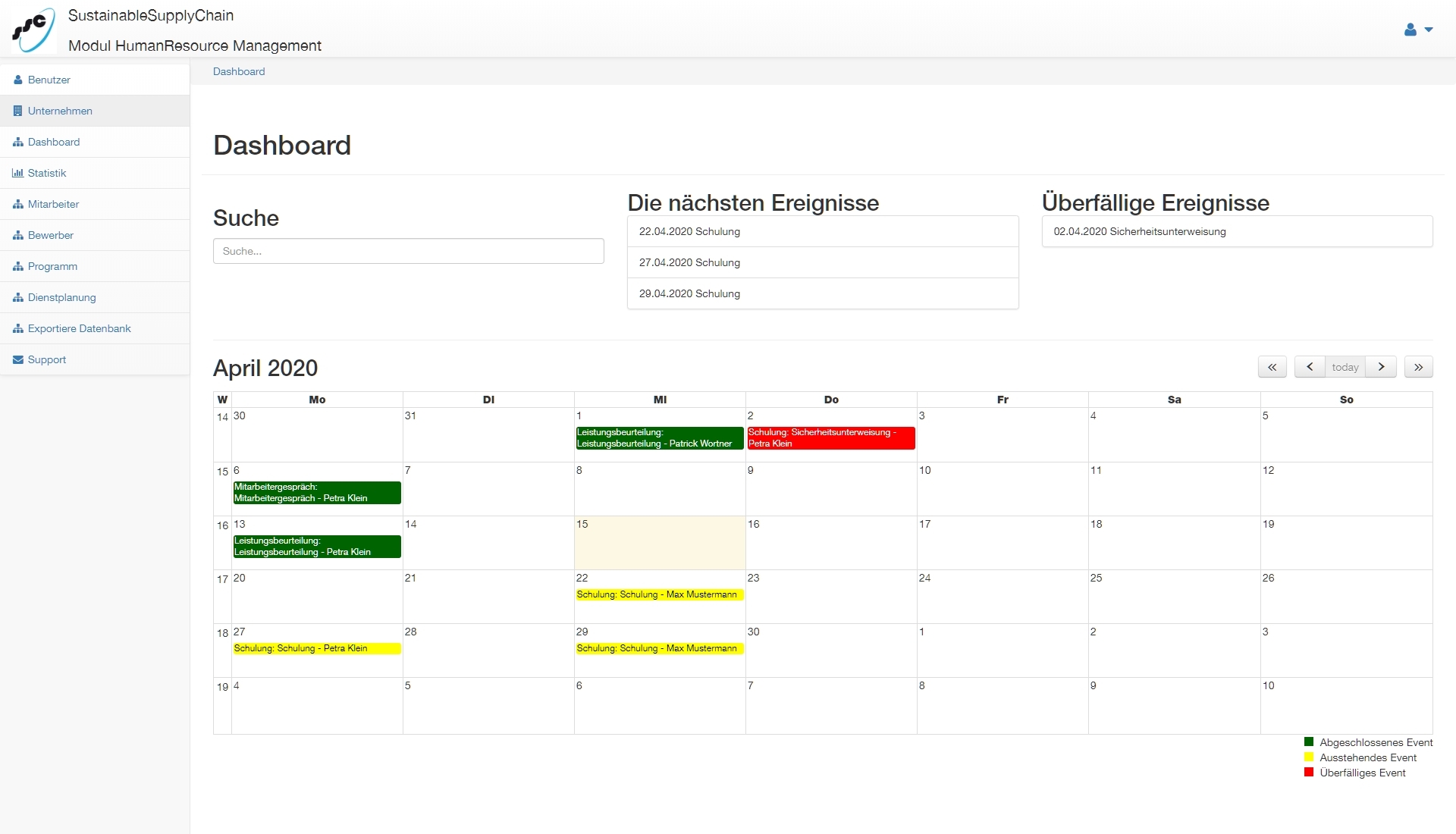Click the red Sicherheitsunterweisung Petra Klein event
1456x834 pixels.
pos(830,438)
